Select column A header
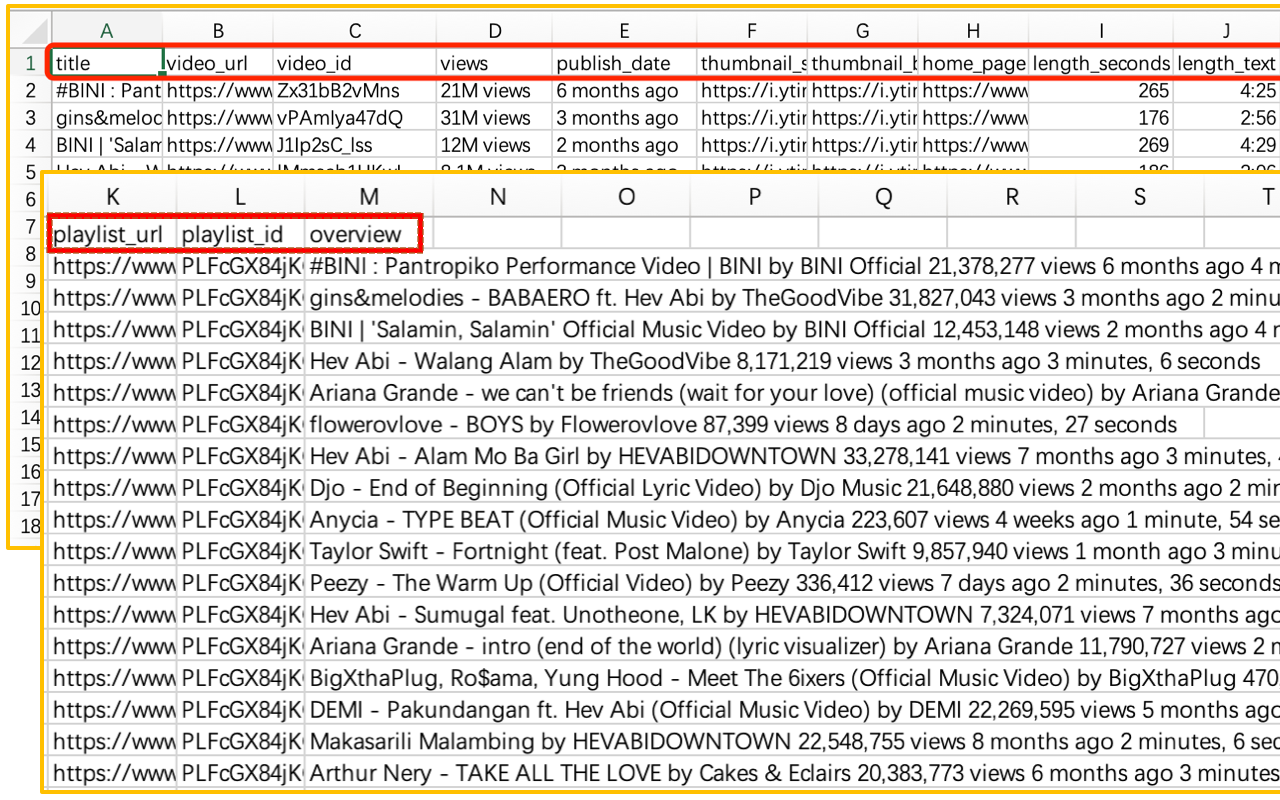 (107, 30)
